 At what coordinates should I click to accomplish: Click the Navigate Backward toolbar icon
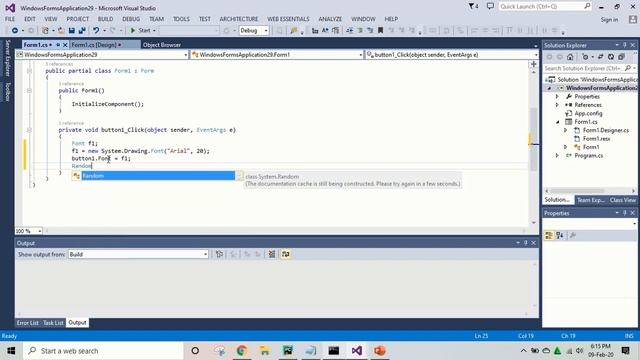(15, 31)
